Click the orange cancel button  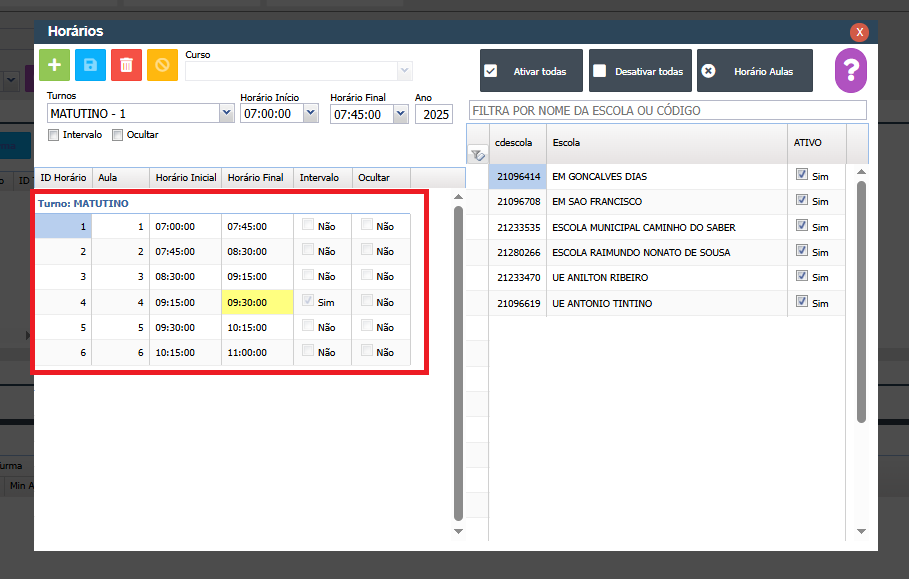(x=162, y=65)
